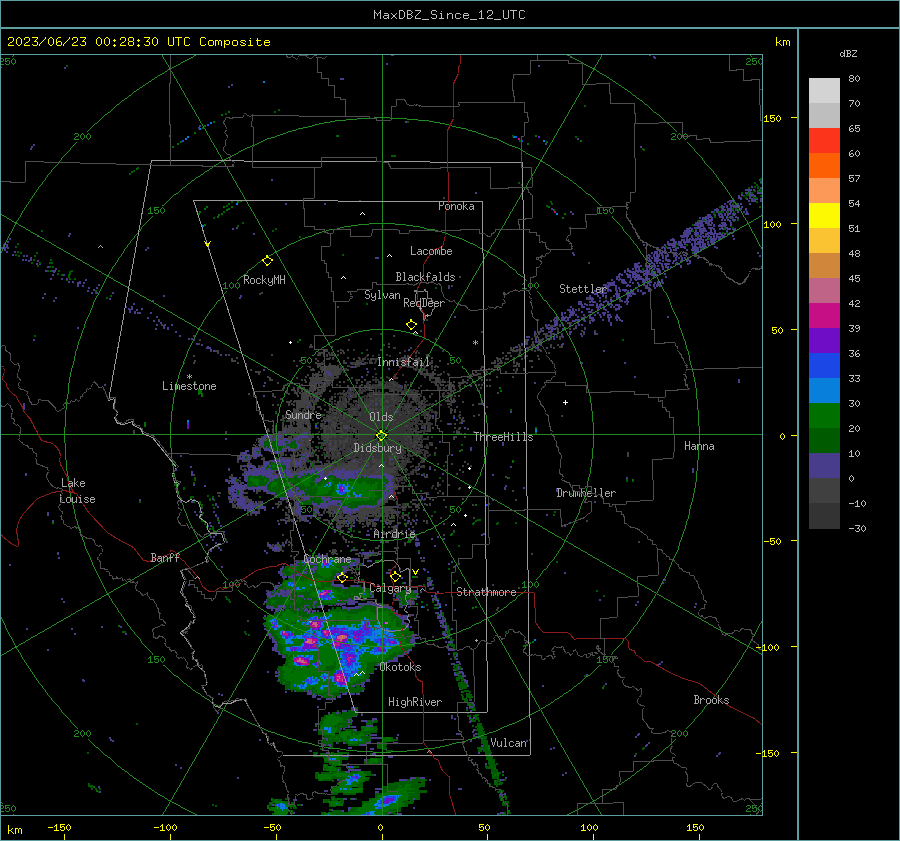
Task: Click the ThreeHills label
Action: [503, 437]
